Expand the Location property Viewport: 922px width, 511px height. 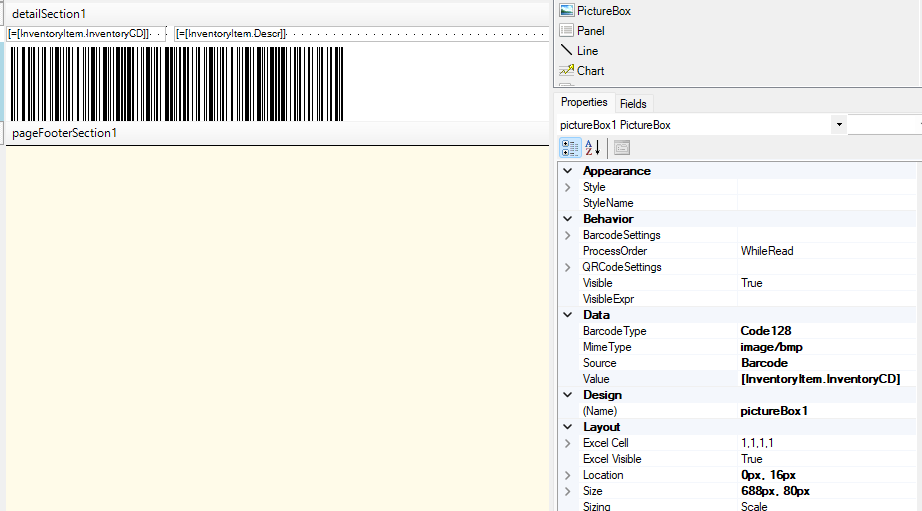point(567,475)
